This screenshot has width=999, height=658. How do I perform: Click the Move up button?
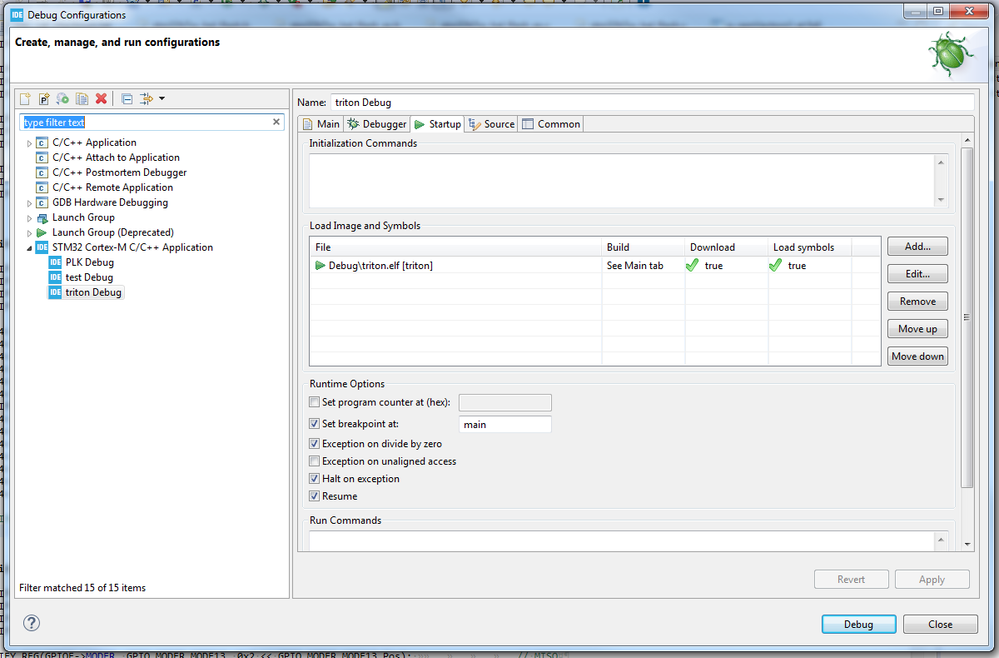point(917,329)
